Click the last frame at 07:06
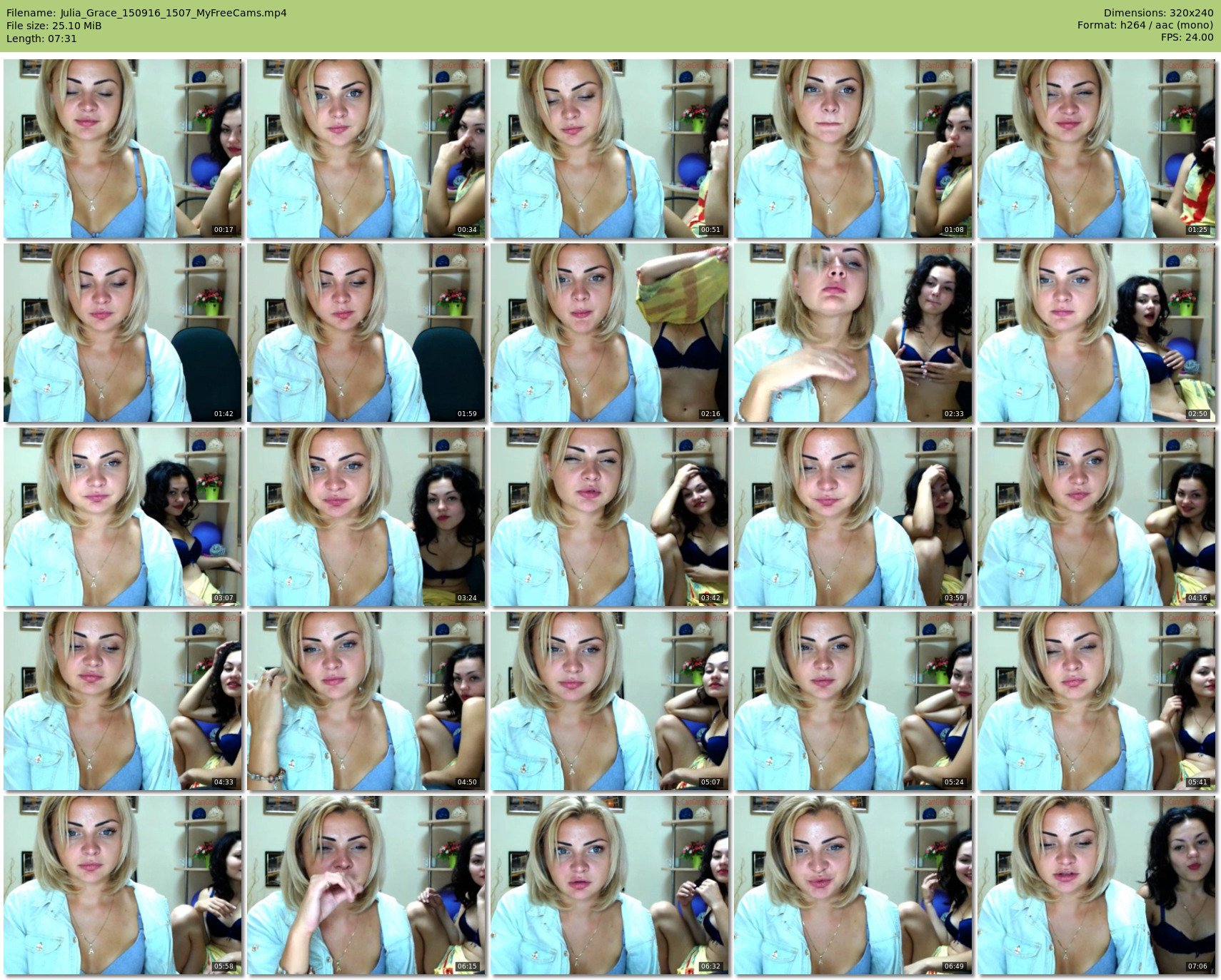 (1097, 885)
